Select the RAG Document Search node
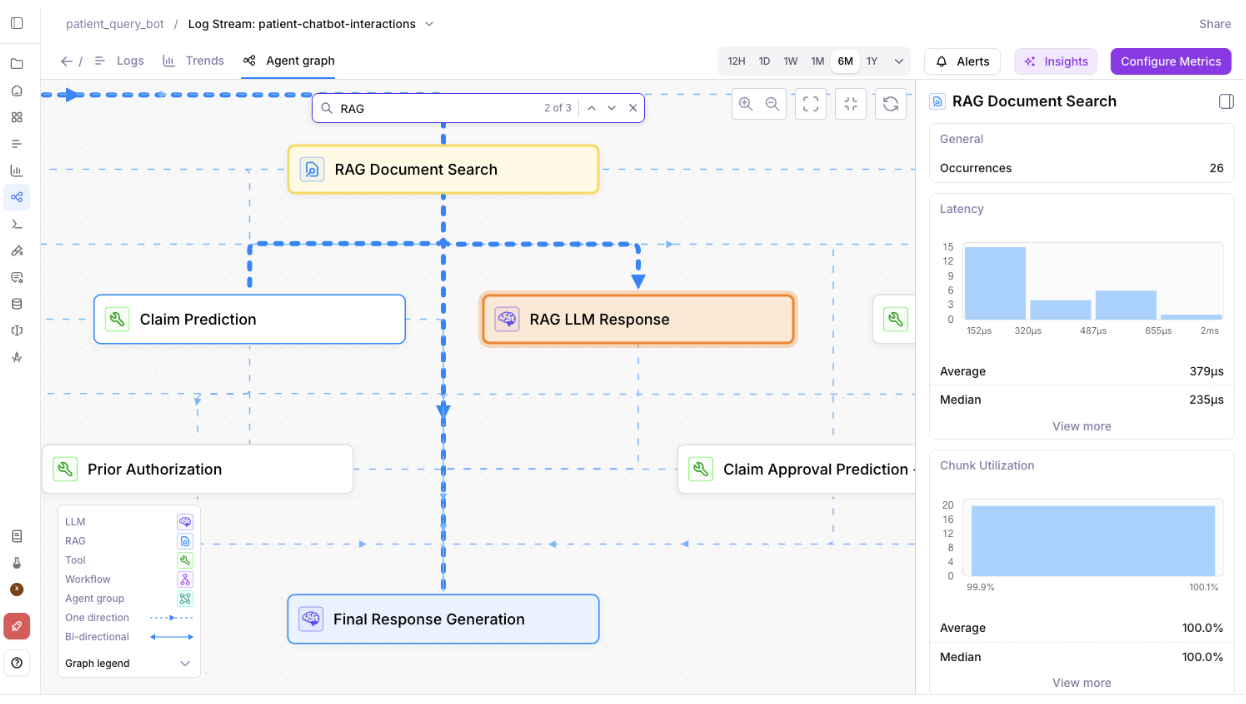1246x704 pixels. [443, 169]
